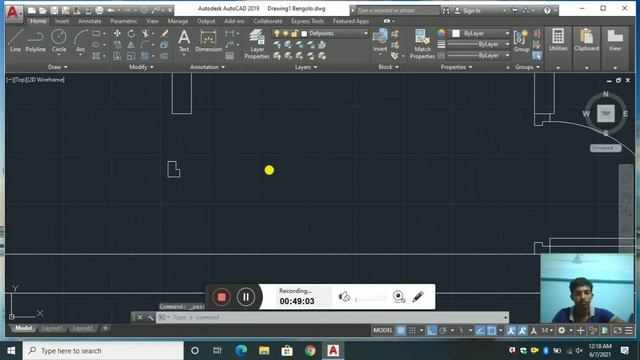640x360 pixels.
Task: Open workspace switching gear icon
Action: coord(562,330)
